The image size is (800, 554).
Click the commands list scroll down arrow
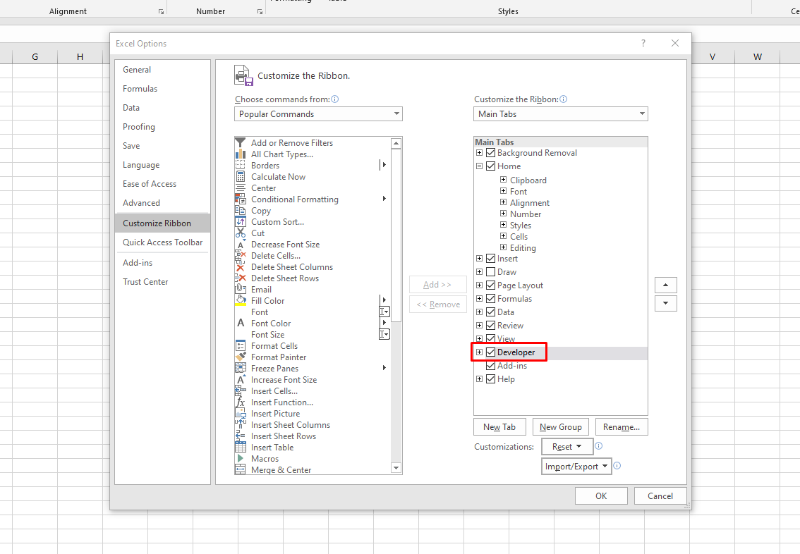(396, 467)
